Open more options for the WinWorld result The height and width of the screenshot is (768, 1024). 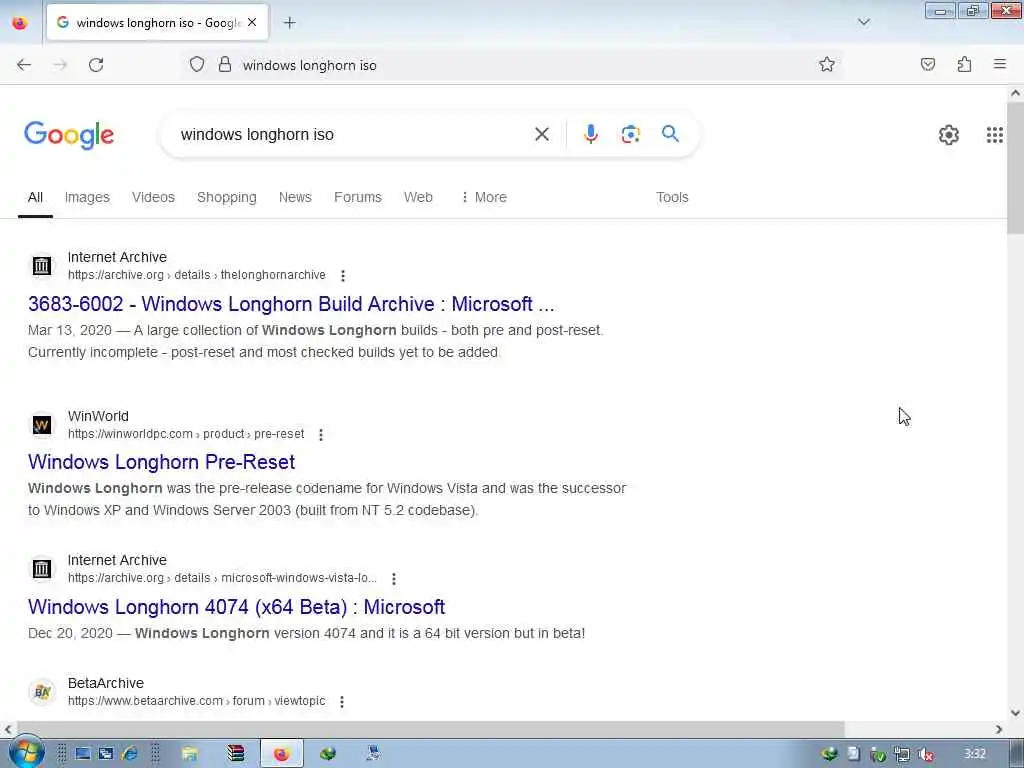[321, 434]
